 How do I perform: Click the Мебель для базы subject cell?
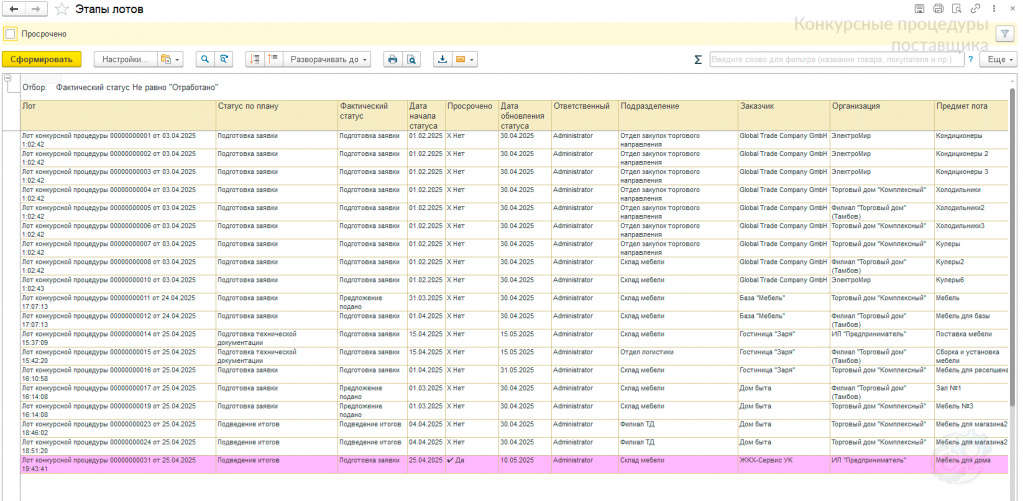(x=971, y=320)
